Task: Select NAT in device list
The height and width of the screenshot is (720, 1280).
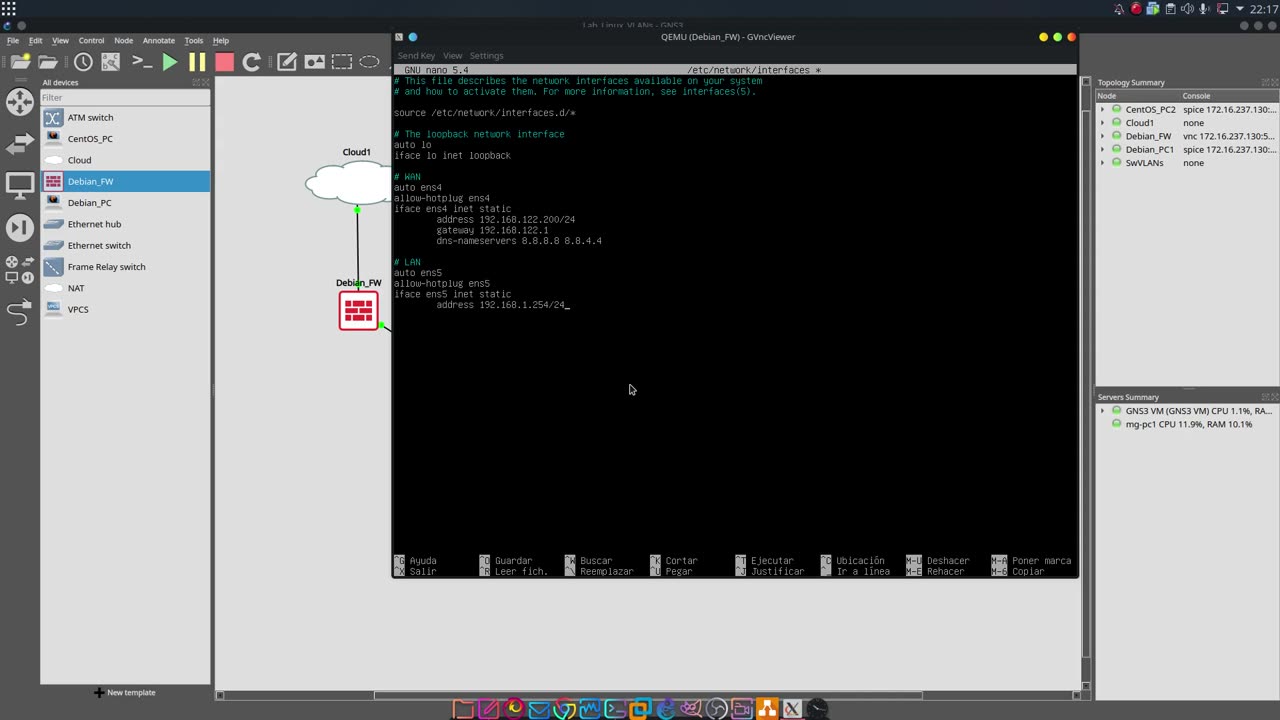Action: [x=125, y=288]
